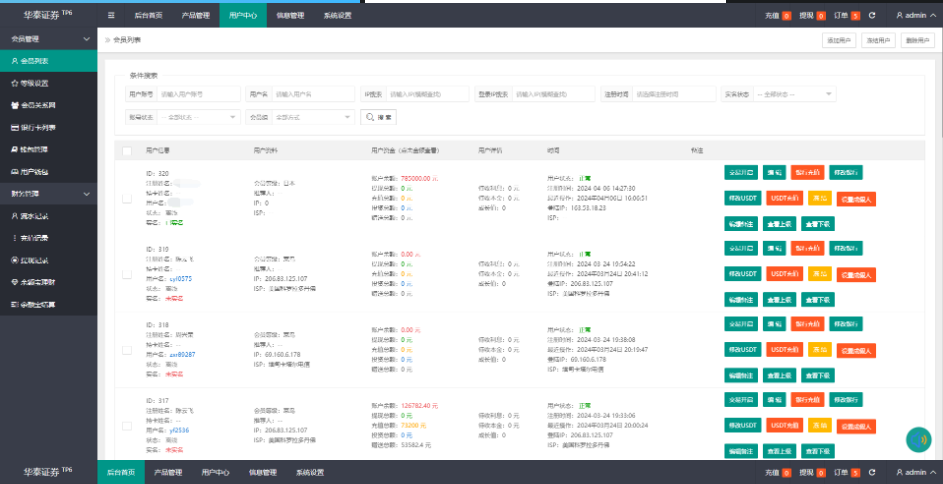Click the 126782.40 balance value for ID 317
943x484 pixels.
point(418,405)
